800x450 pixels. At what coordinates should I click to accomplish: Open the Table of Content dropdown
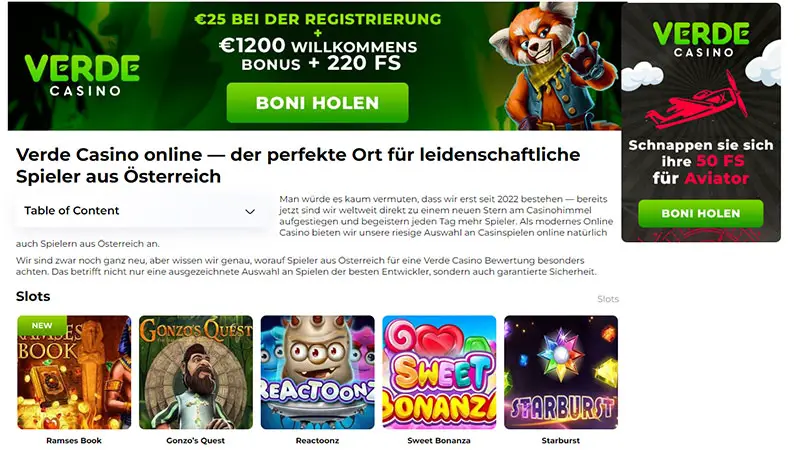[140, 211]
